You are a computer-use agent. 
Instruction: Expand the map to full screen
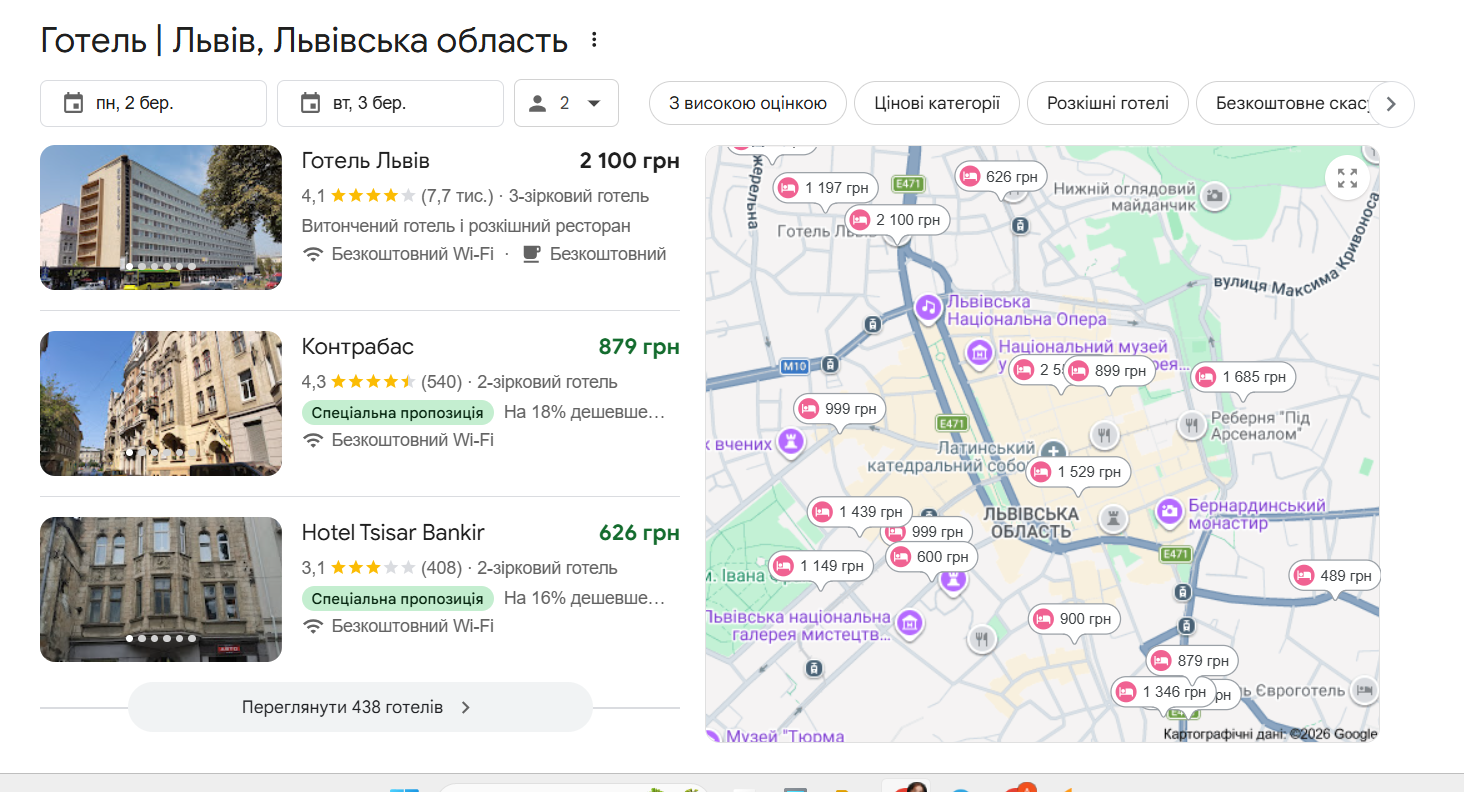(1347, 178)
